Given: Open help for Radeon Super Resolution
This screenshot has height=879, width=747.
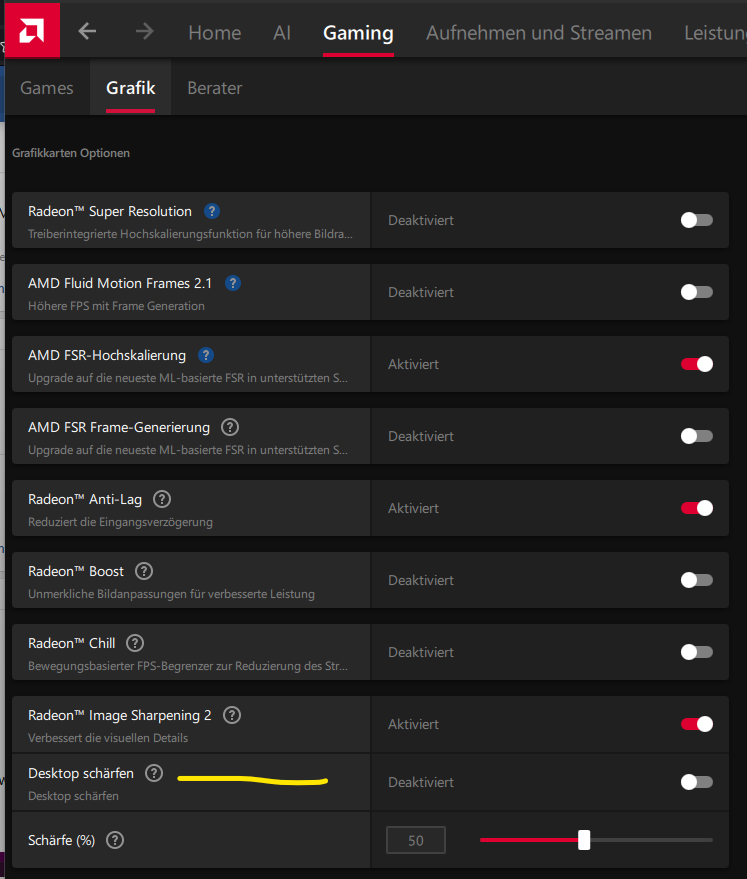Looking at the screenshot, I should click(x=212, y=211).
